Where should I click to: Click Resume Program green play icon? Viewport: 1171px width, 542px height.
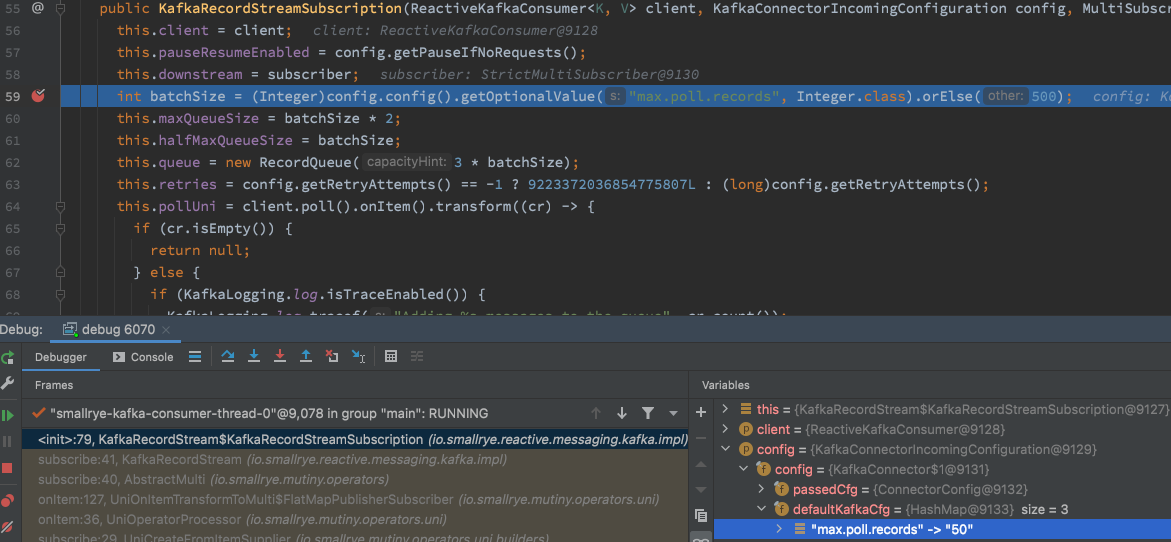click(7, 415)
